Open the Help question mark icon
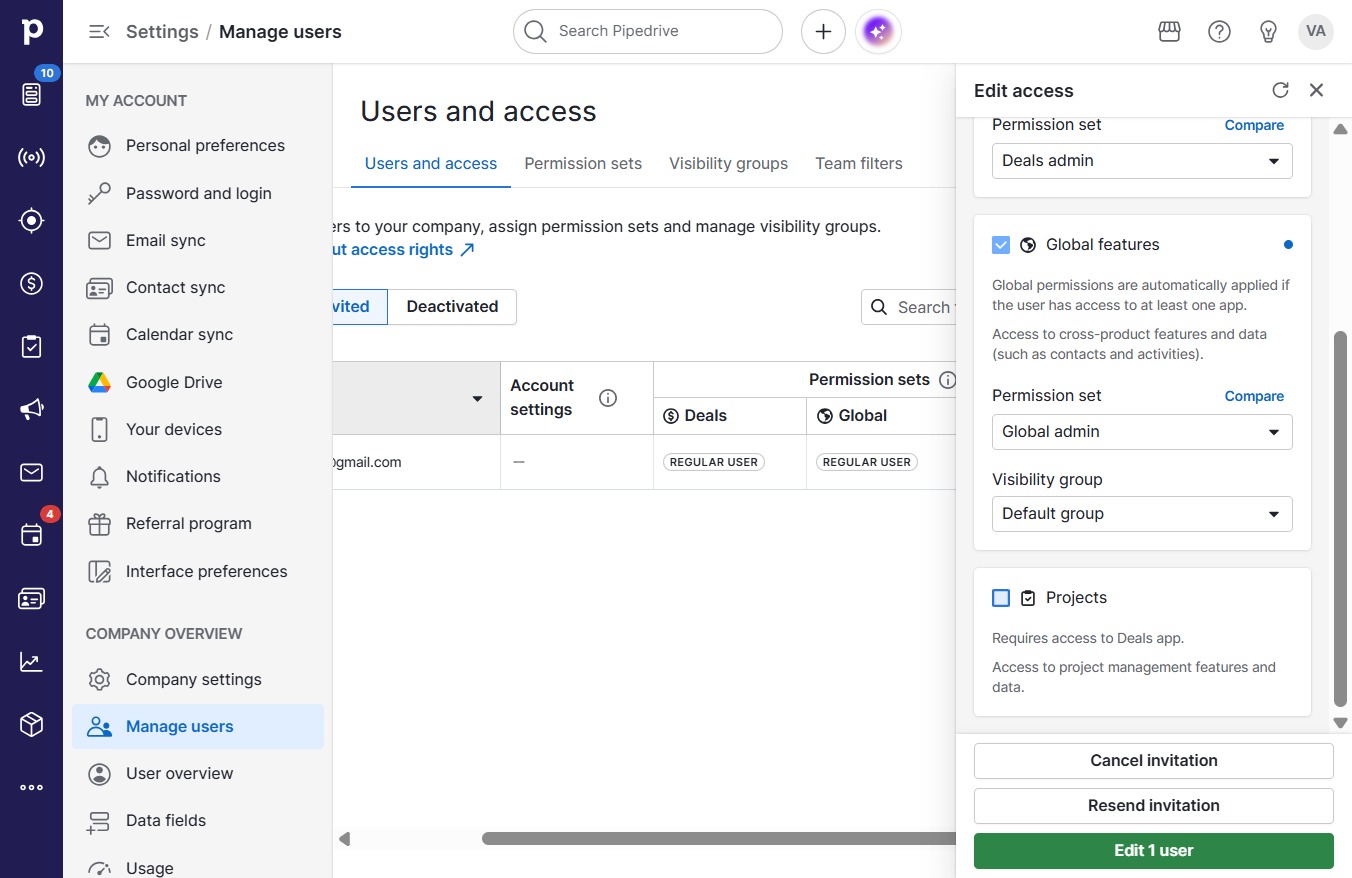Screen dimensions: 1352x878 pyautogui.click(x=1219, y=32)
